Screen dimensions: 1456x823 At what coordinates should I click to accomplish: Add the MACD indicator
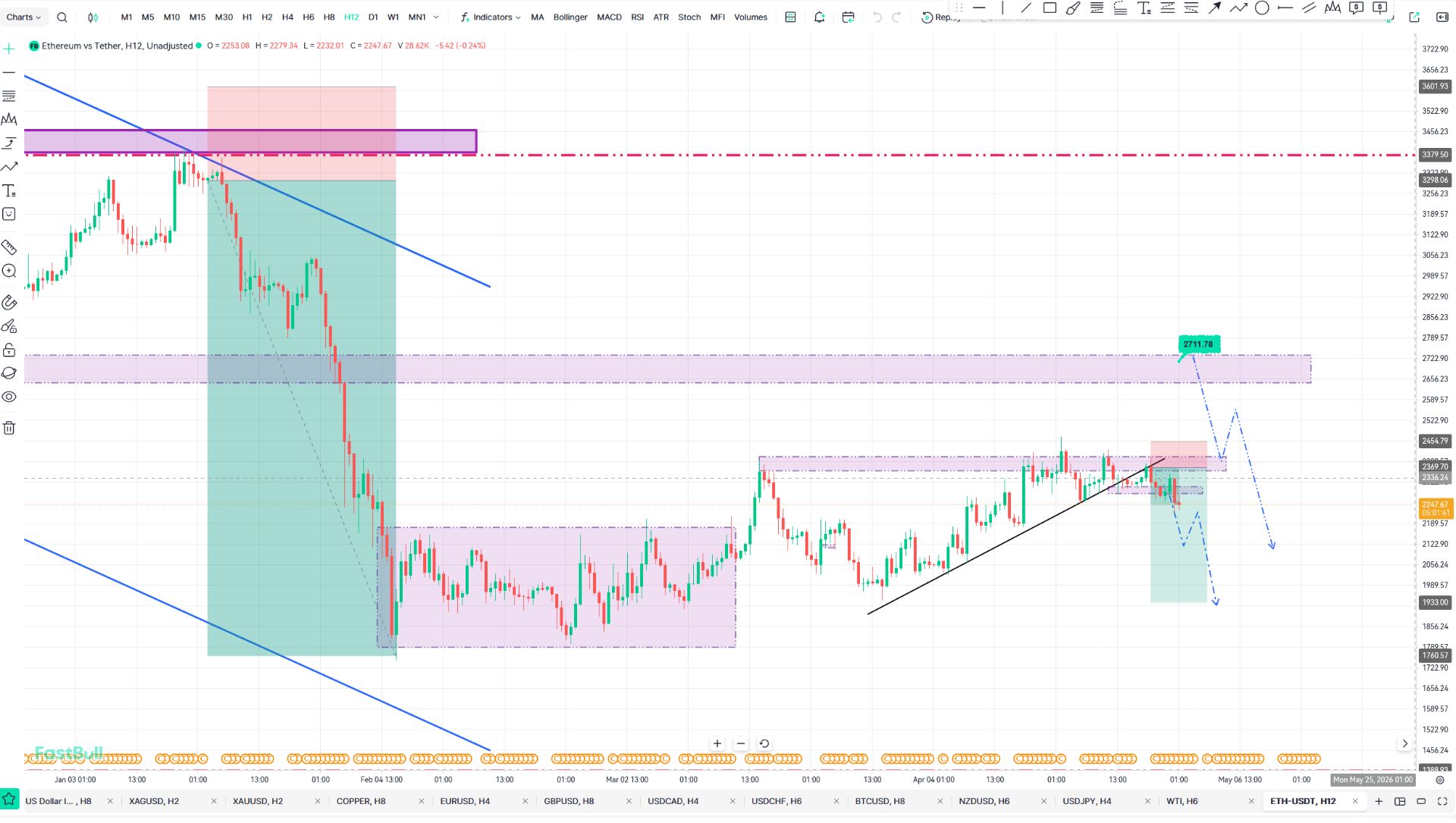coord(608,17)
